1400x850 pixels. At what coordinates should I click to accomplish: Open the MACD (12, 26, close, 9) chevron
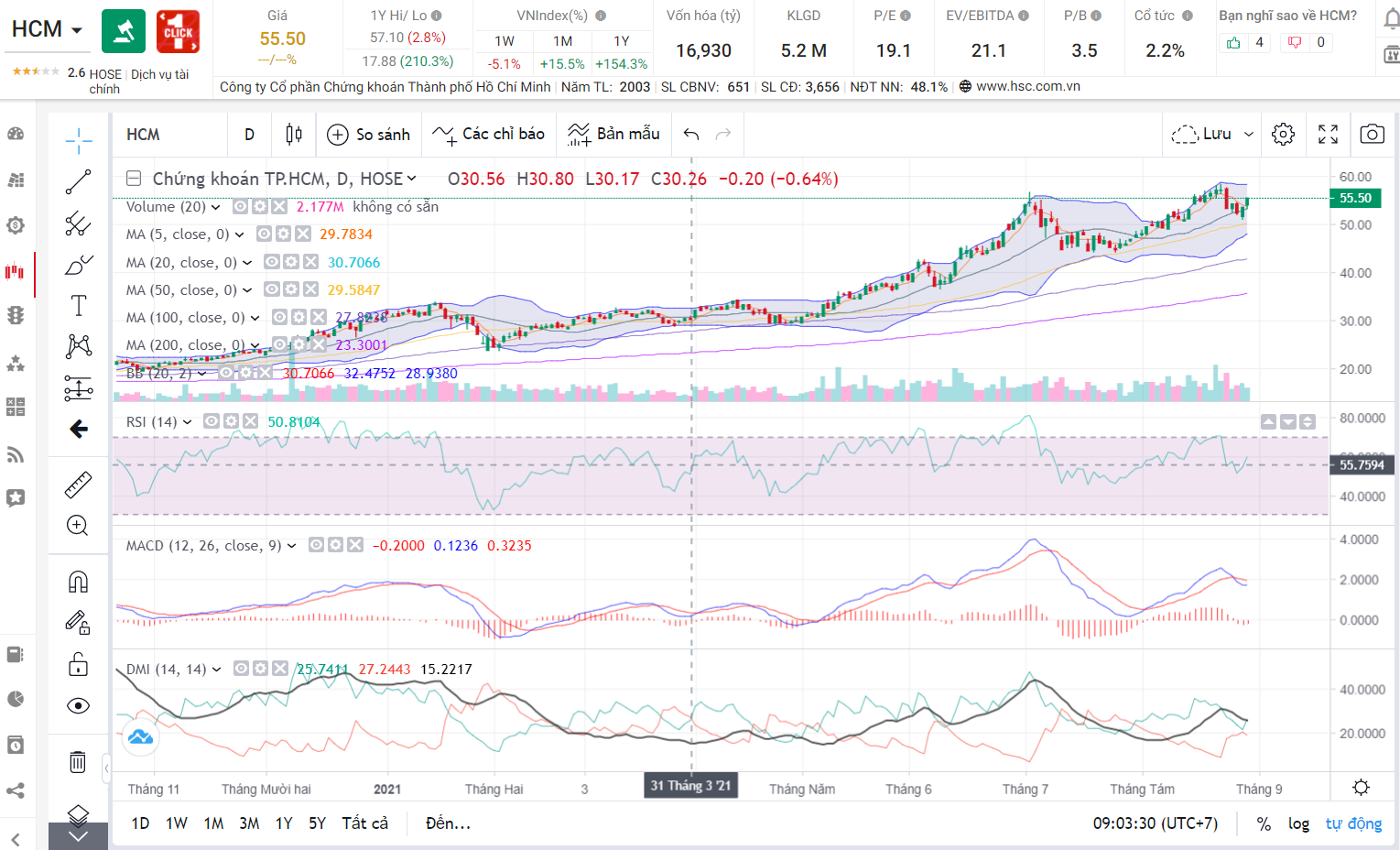point(291,546)
